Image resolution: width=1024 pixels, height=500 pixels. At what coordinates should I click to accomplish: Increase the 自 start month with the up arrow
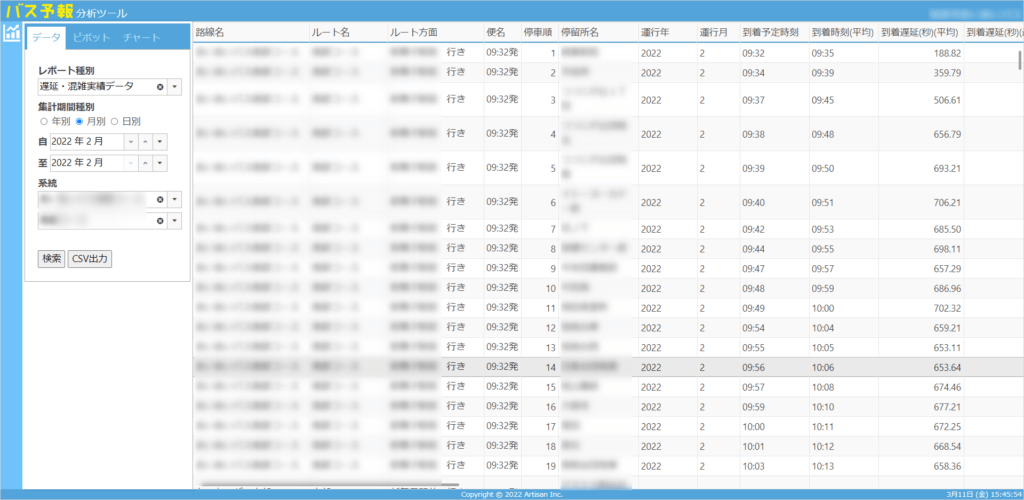146,142
